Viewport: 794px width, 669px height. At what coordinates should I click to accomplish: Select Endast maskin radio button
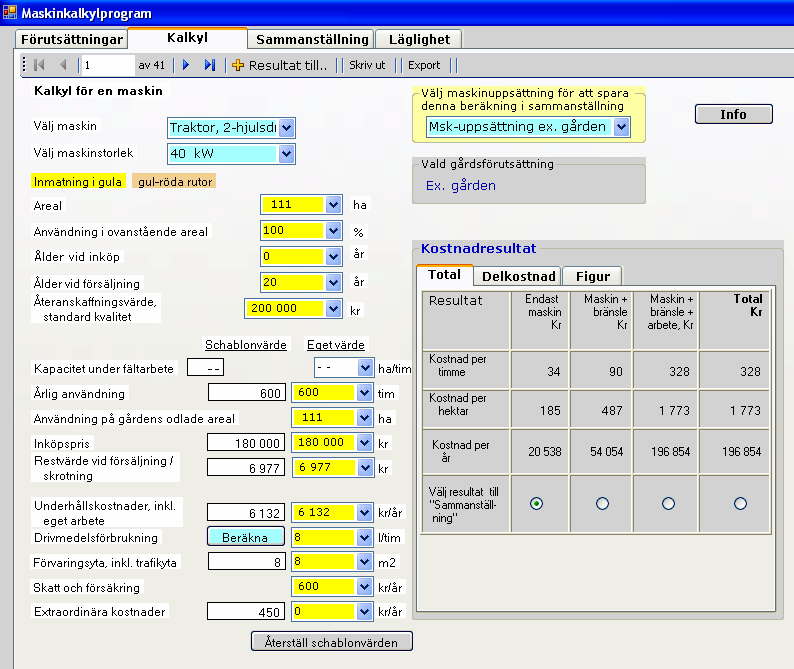click(537, 503)
